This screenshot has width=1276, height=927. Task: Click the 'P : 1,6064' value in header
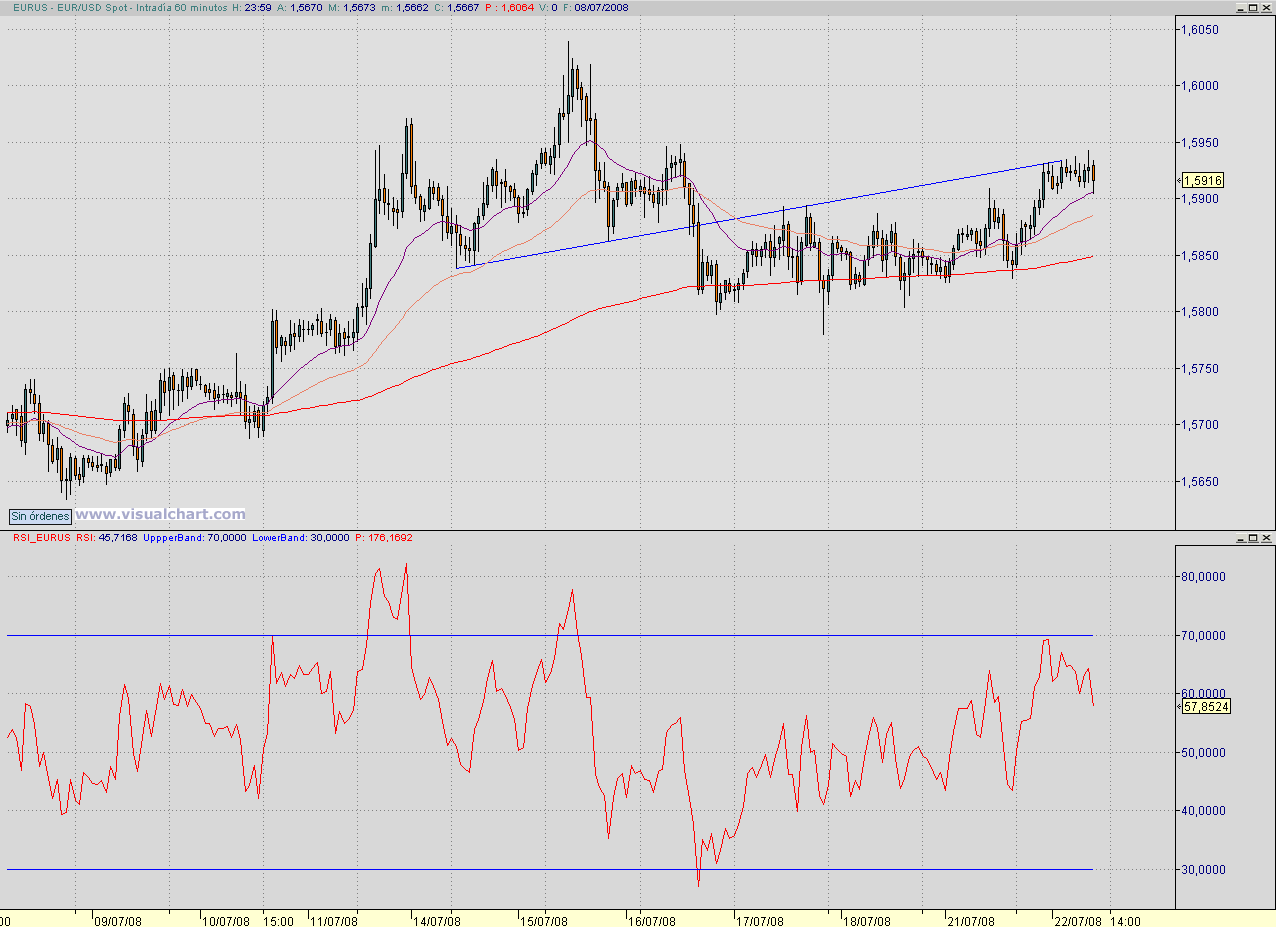click(511, 6)
